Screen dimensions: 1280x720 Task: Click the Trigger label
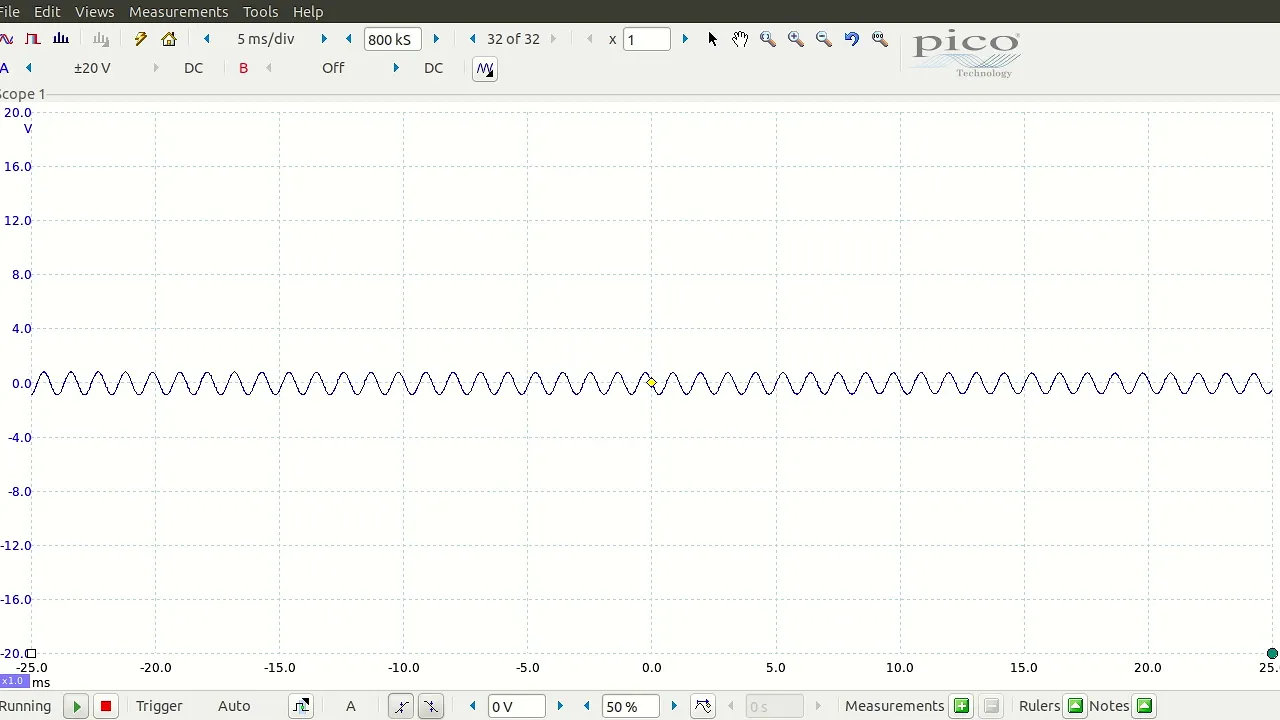click(159, 706)
